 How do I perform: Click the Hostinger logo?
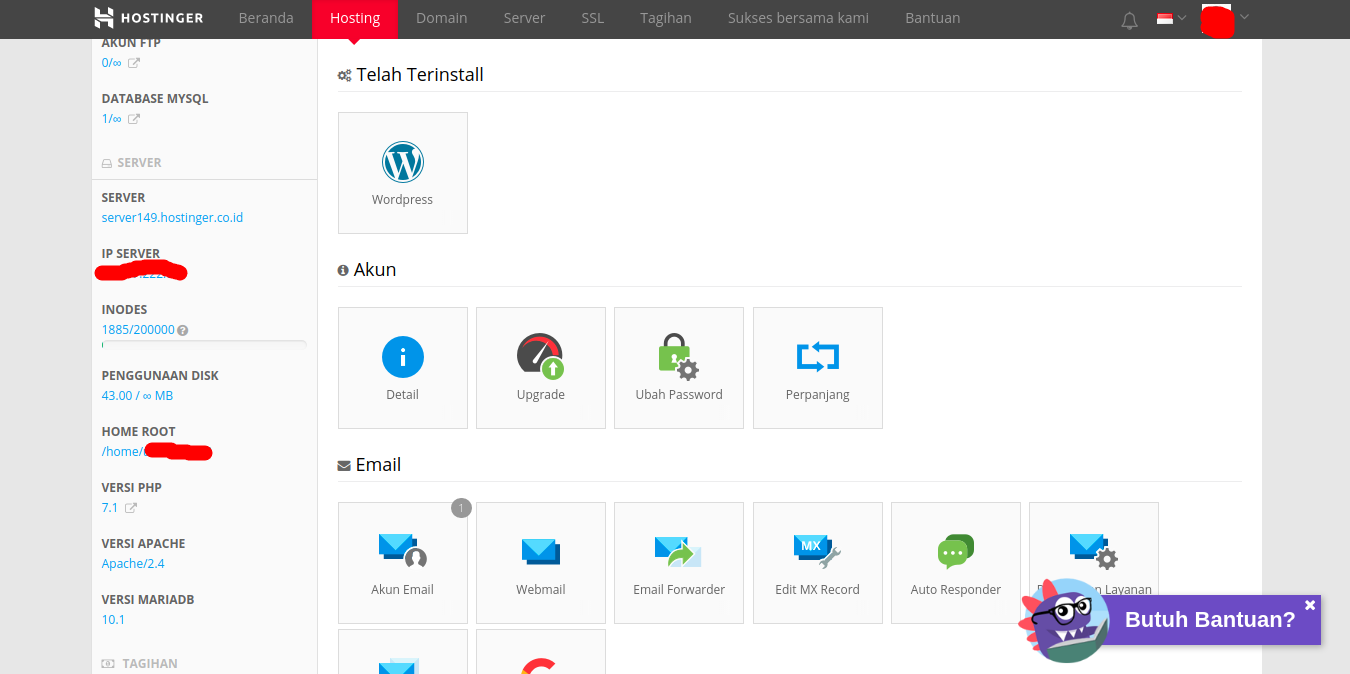[148, 18]
